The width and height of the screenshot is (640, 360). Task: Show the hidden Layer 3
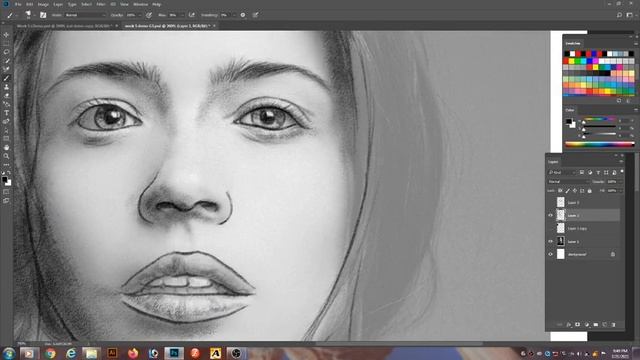[x=550, y=202]
